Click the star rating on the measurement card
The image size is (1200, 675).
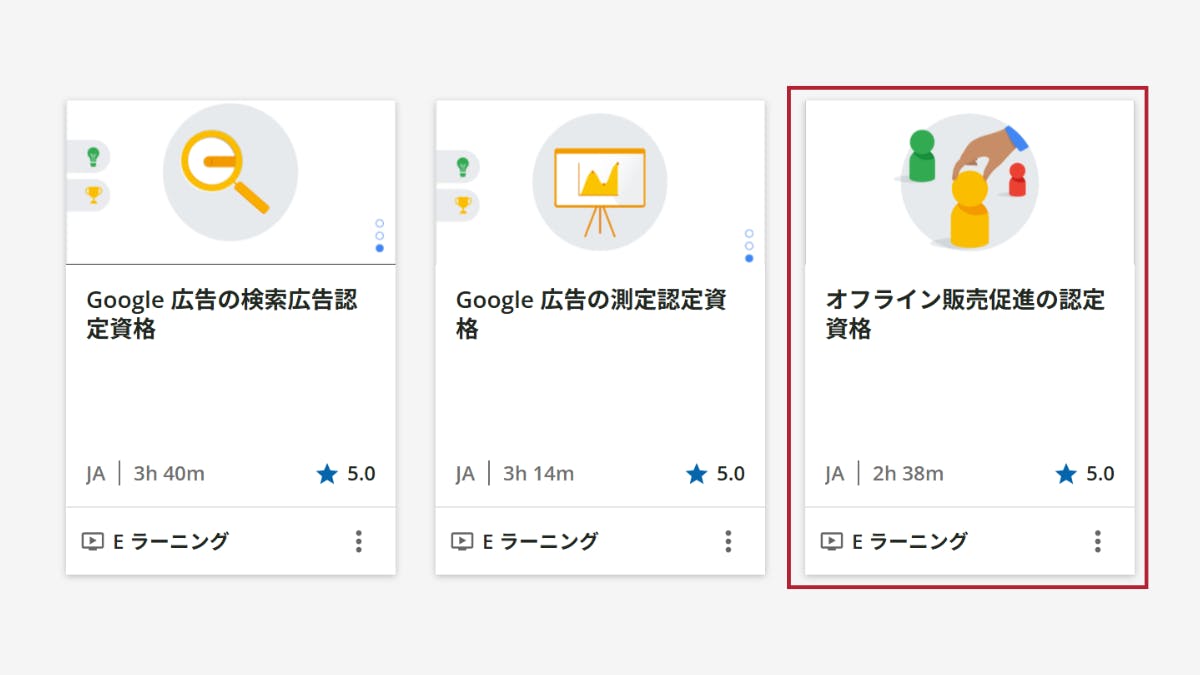pos(716,474)
